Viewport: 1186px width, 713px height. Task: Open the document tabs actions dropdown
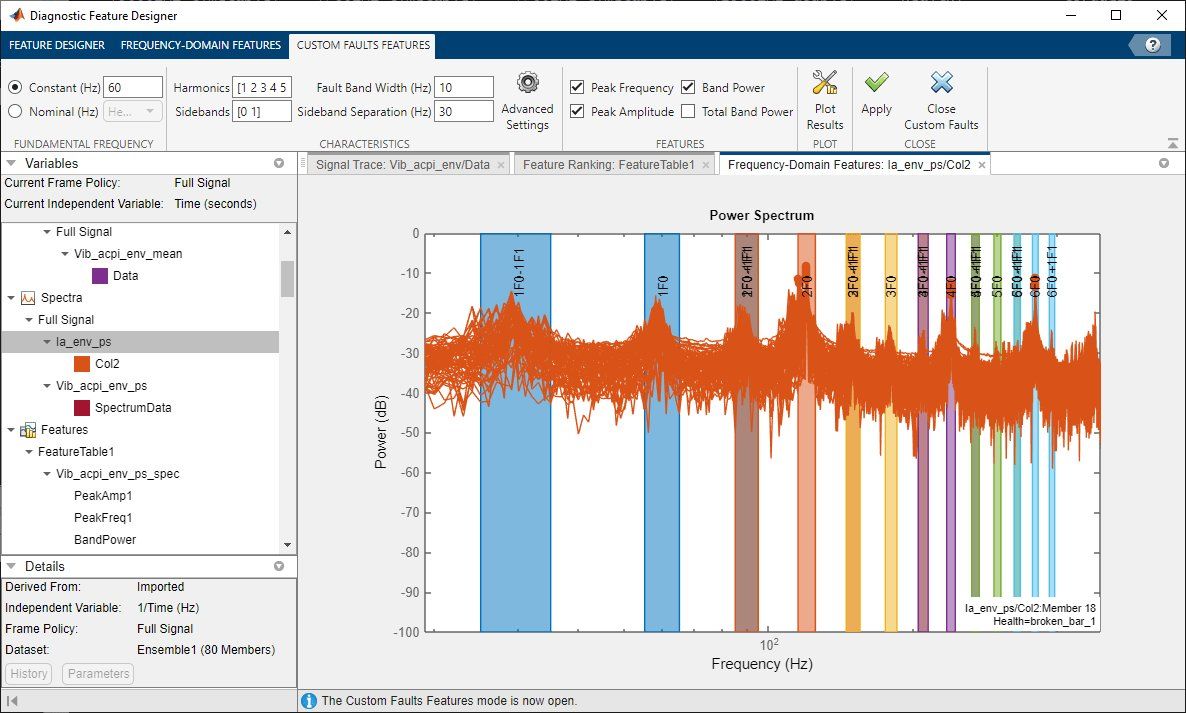[x=1163, y=164]
